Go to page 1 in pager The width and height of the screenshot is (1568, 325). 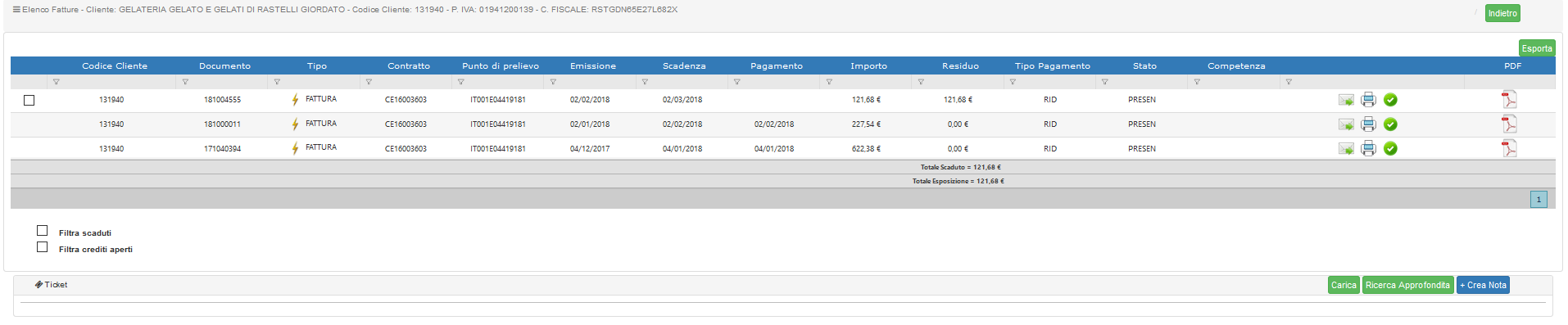(x=1539, y=199)
